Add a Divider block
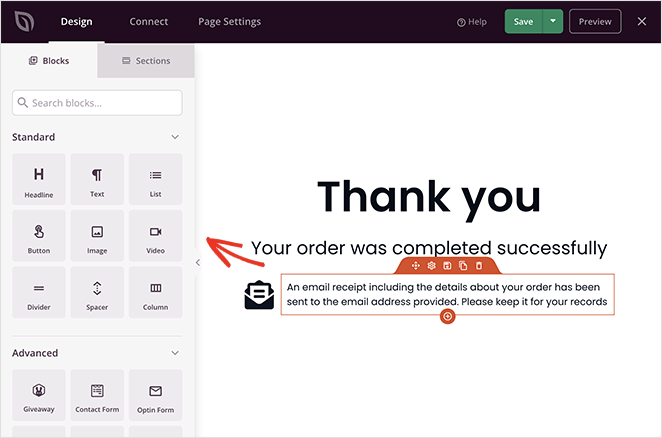Image resolution: width=662 pixels, height=438 pixels. coord(39,292)
